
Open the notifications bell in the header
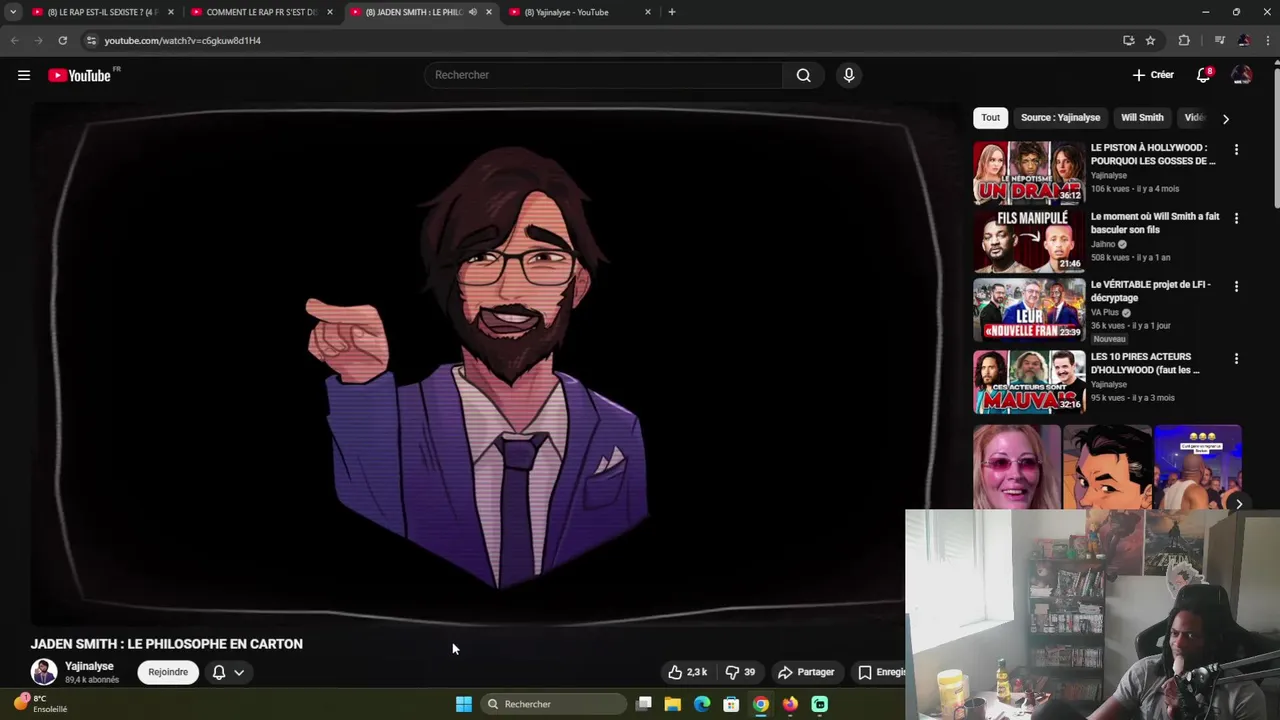pos(1203,75)
